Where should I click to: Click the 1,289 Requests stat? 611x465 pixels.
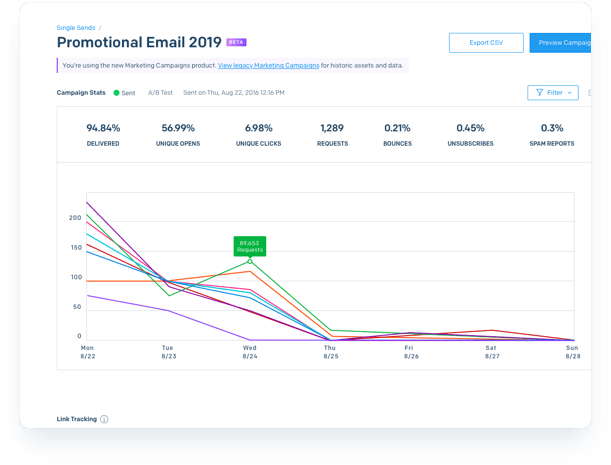[x=332, y=135]
